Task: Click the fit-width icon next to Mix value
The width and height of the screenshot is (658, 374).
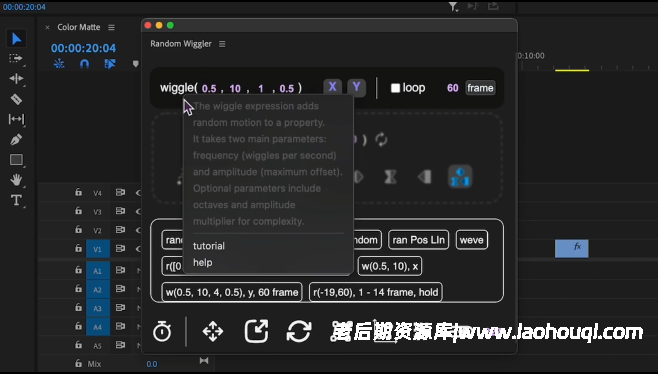Action: (204, 361)
